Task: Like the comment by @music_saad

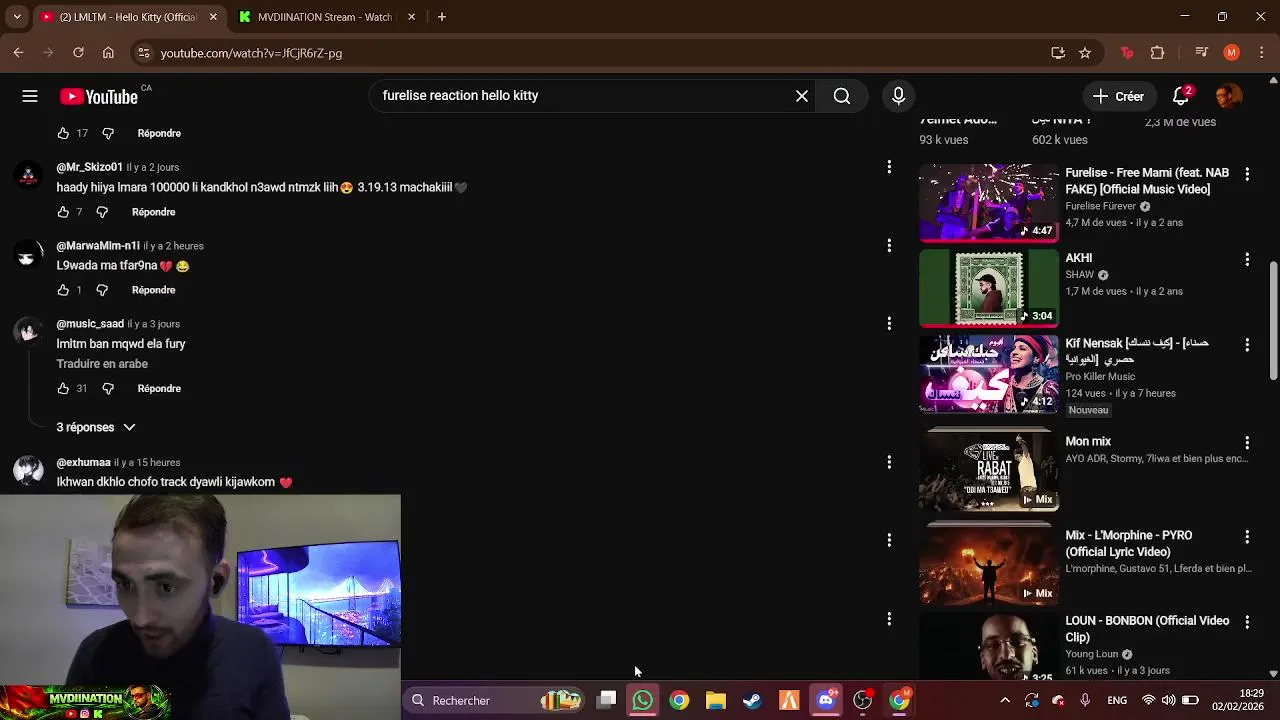Action: coord(63,388)
